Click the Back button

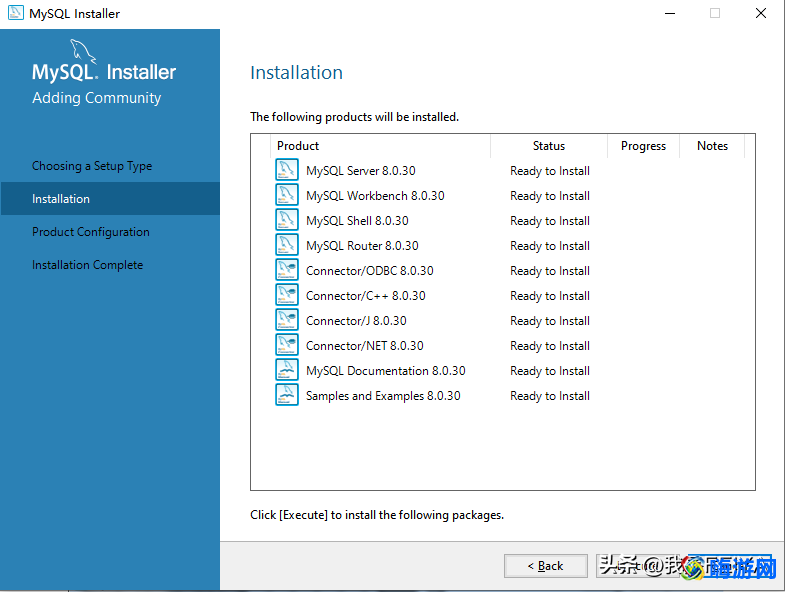tap(546, 566)
